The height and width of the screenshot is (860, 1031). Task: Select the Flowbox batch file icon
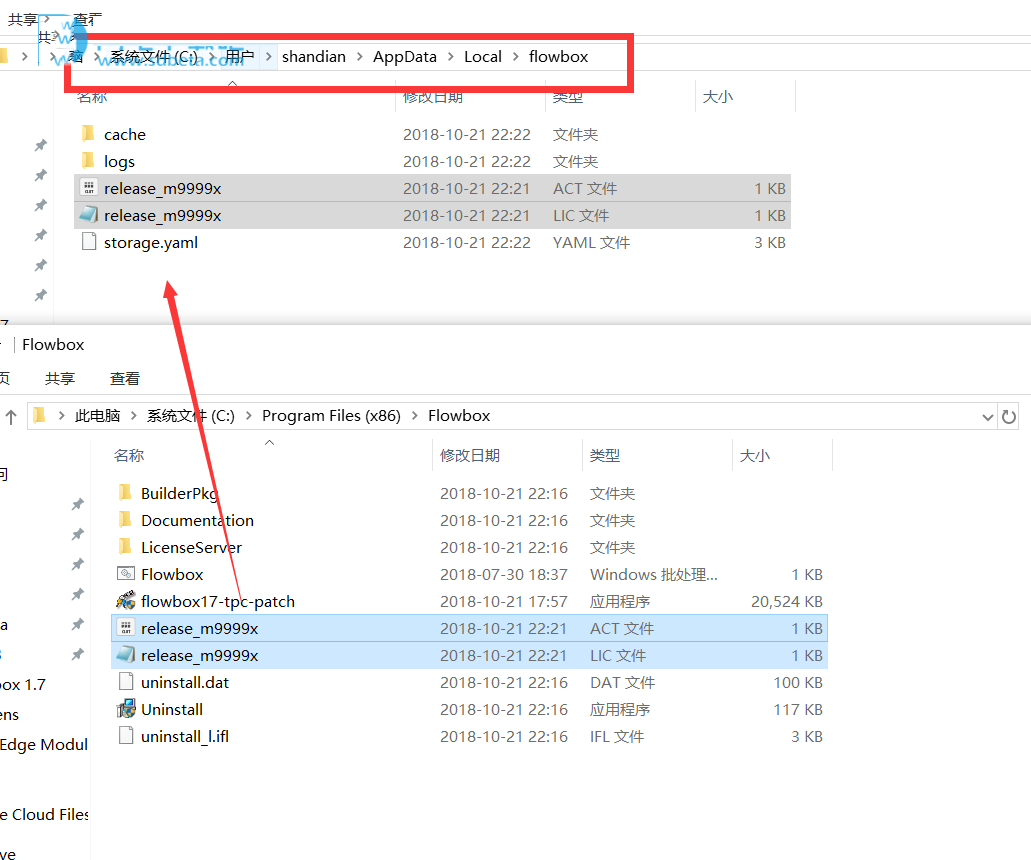click(126, 574)
